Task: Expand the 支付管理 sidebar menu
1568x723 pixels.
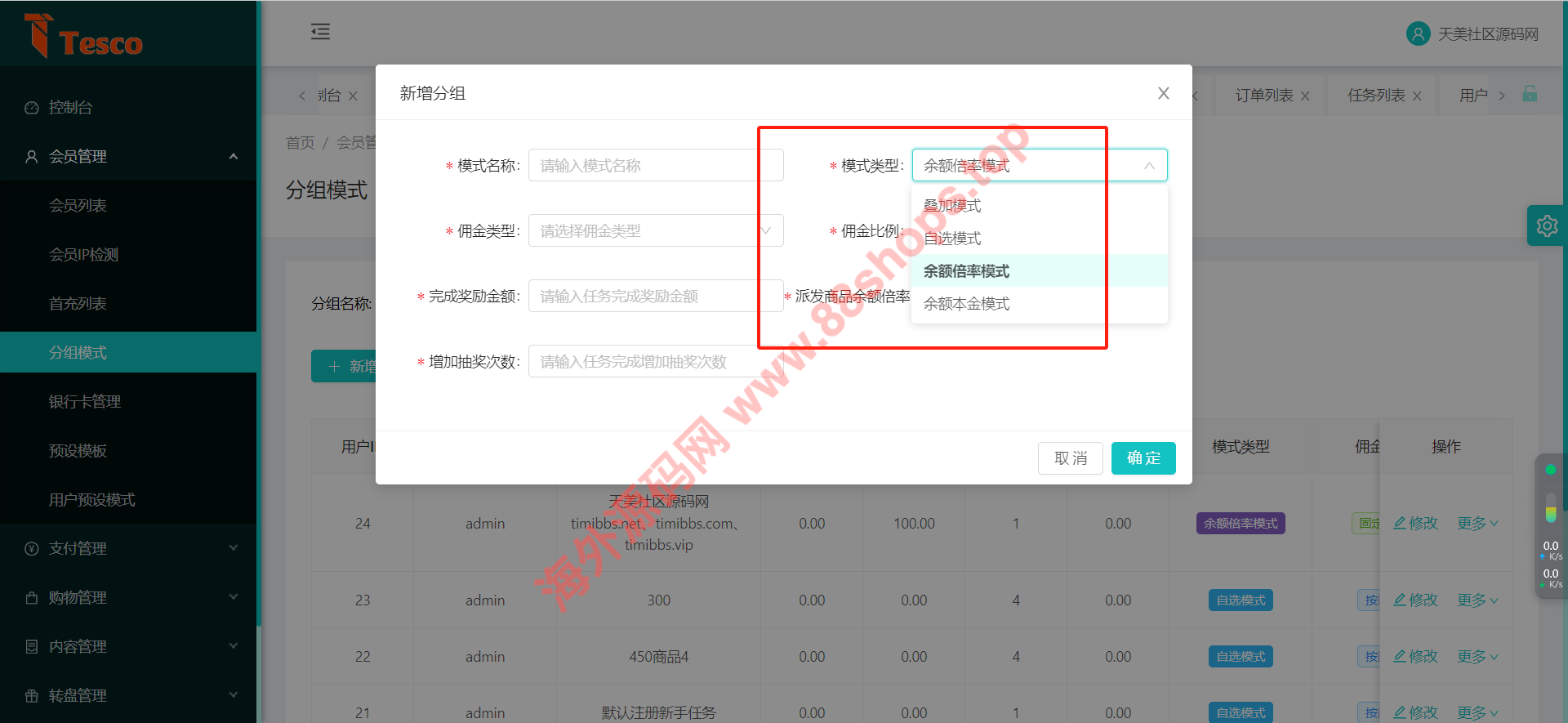Action: [x=128, y=548]
